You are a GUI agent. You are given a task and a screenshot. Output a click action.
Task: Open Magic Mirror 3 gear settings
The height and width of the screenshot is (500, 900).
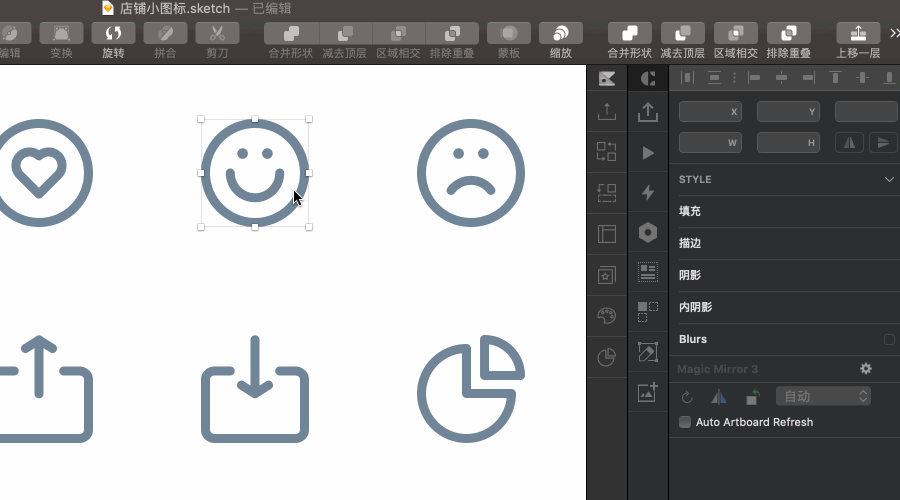866,369
